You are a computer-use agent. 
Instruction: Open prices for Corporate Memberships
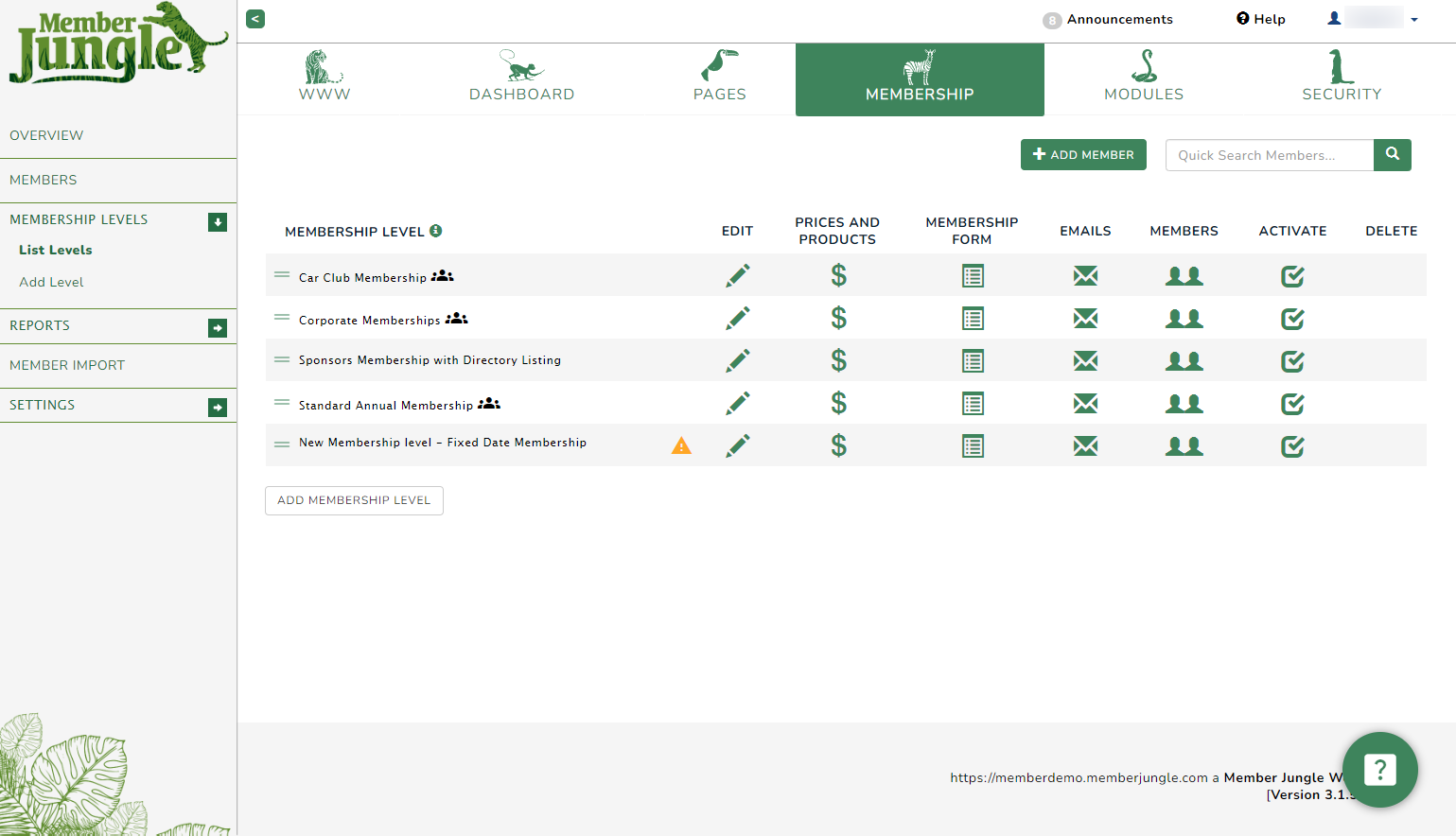(x=838, y=318)
